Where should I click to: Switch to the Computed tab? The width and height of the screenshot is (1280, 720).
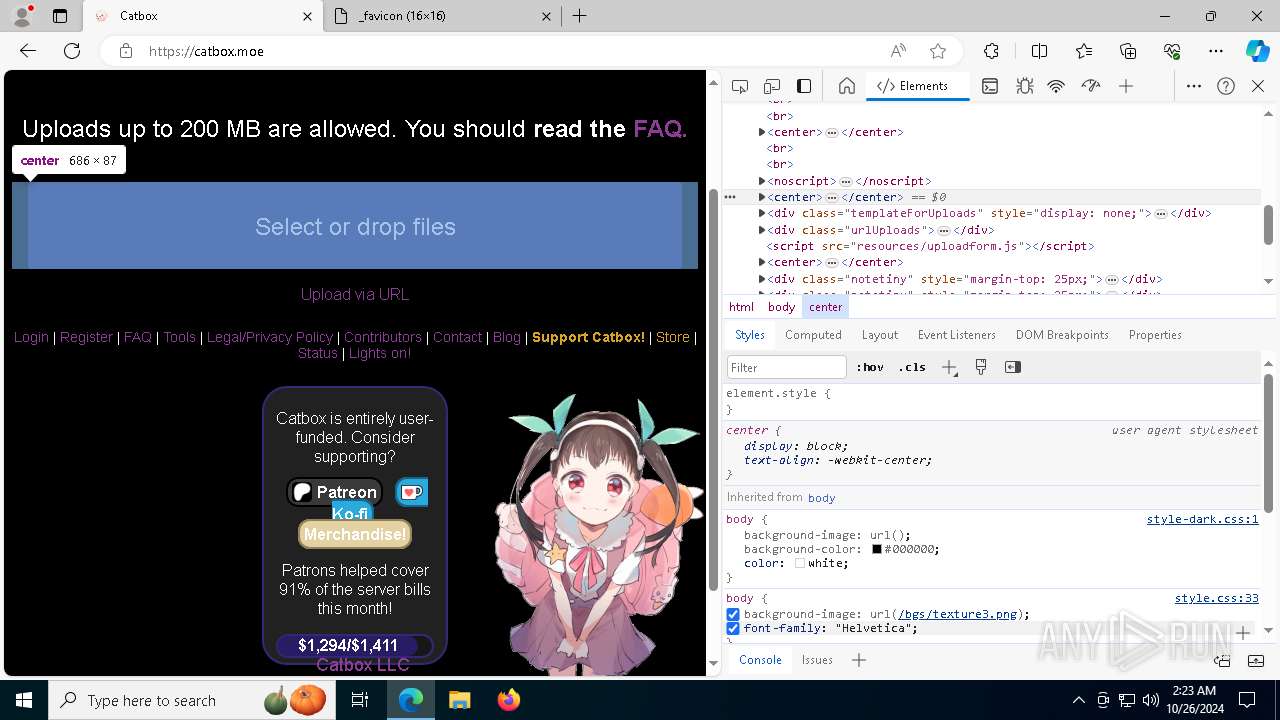[813, 335]
